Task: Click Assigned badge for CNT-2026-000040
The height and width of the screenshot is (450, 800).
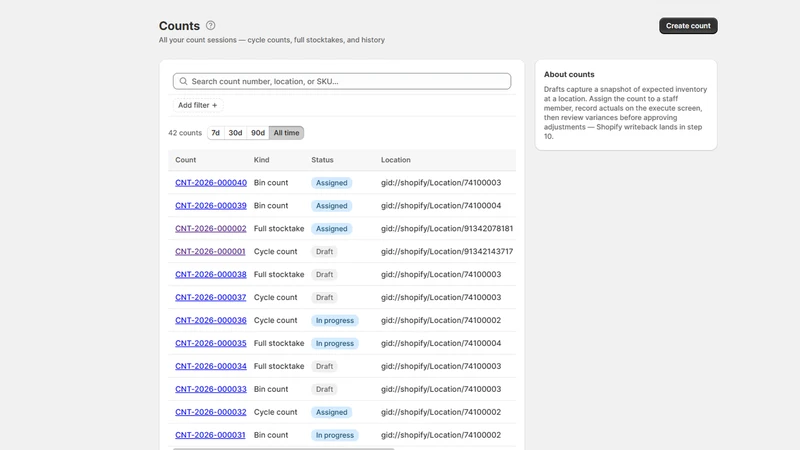Action: tap(332, 183)
